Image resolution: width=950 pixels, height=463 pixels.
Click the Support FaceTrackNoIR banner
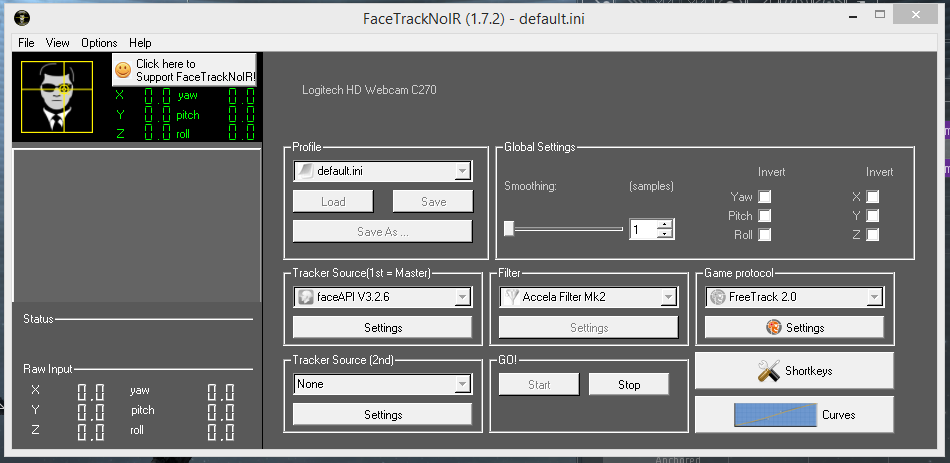pos(184,70)
